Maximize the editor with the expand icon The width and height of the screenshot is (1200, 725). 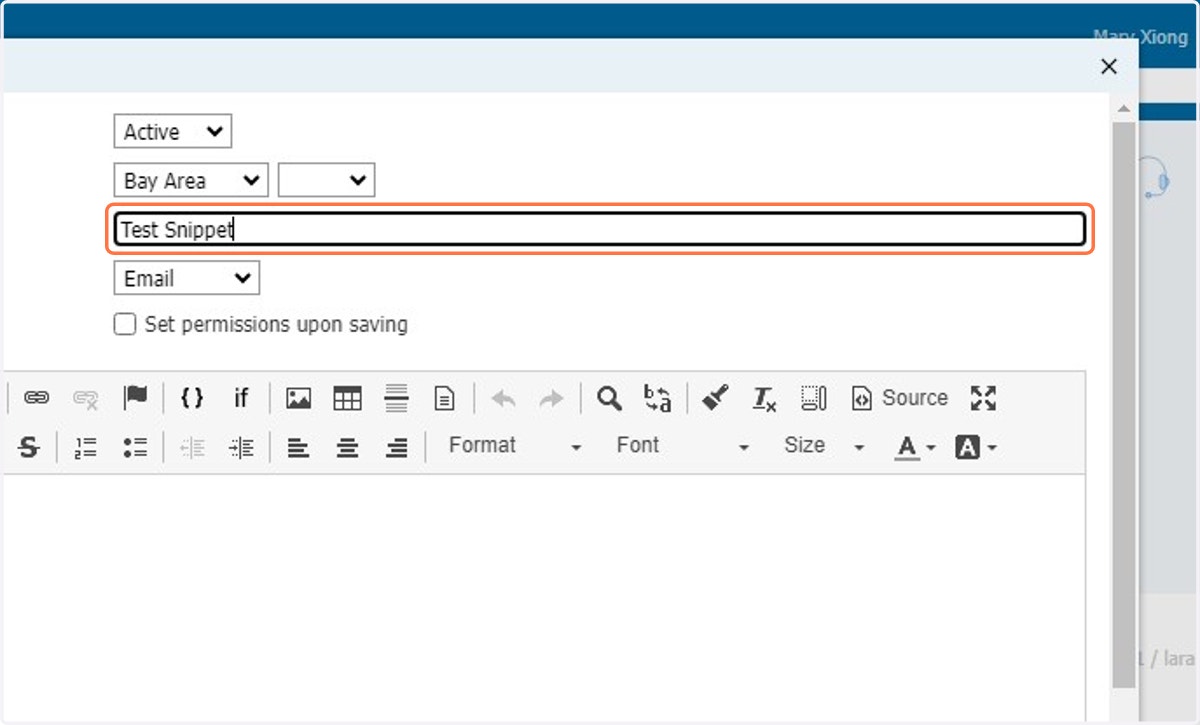(983, 398)
